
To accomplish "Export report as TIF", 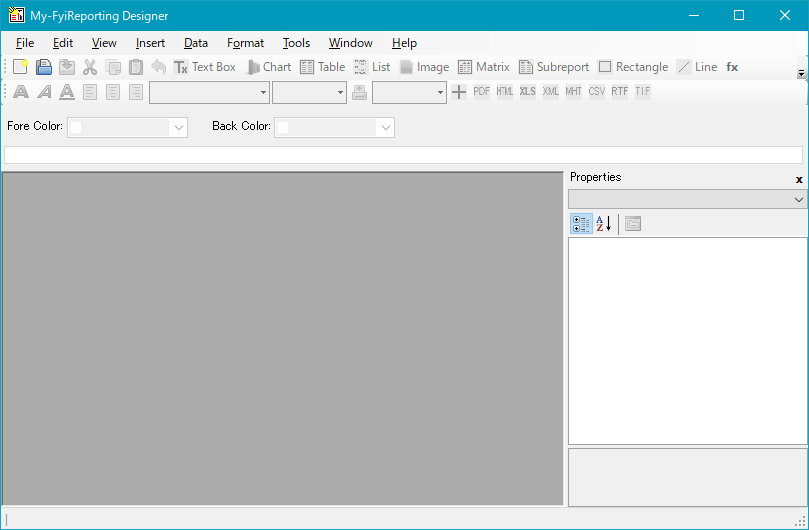I will tap(642, 91).
